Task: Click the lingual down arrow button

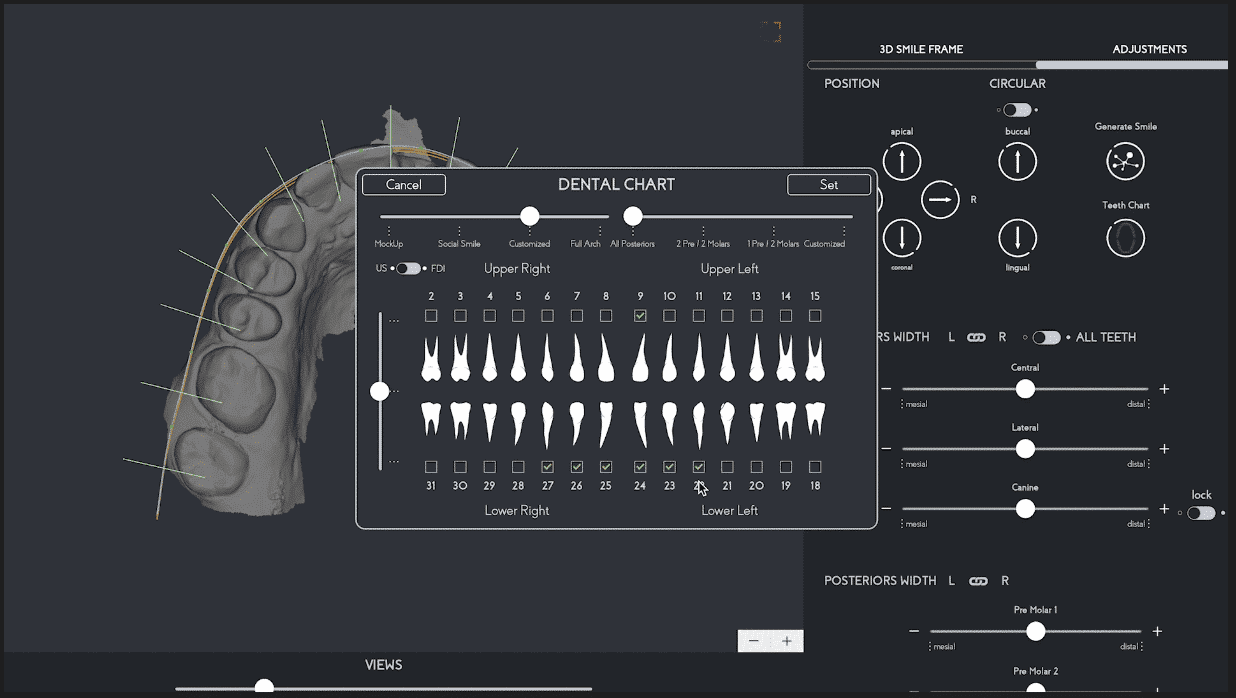Action: click(1017, 238)
